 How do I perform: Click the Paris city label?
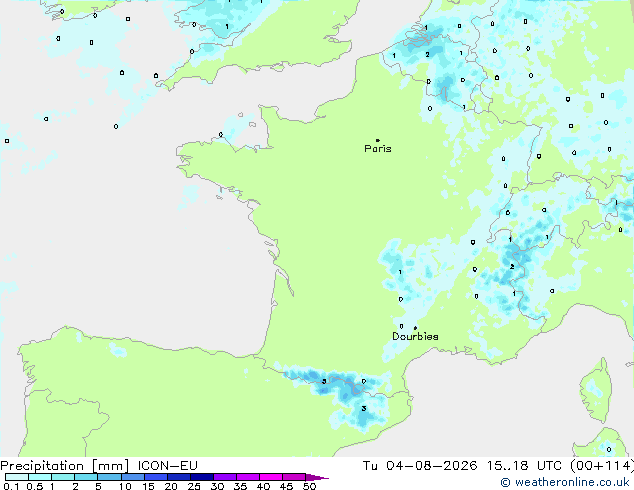[378, 149]
